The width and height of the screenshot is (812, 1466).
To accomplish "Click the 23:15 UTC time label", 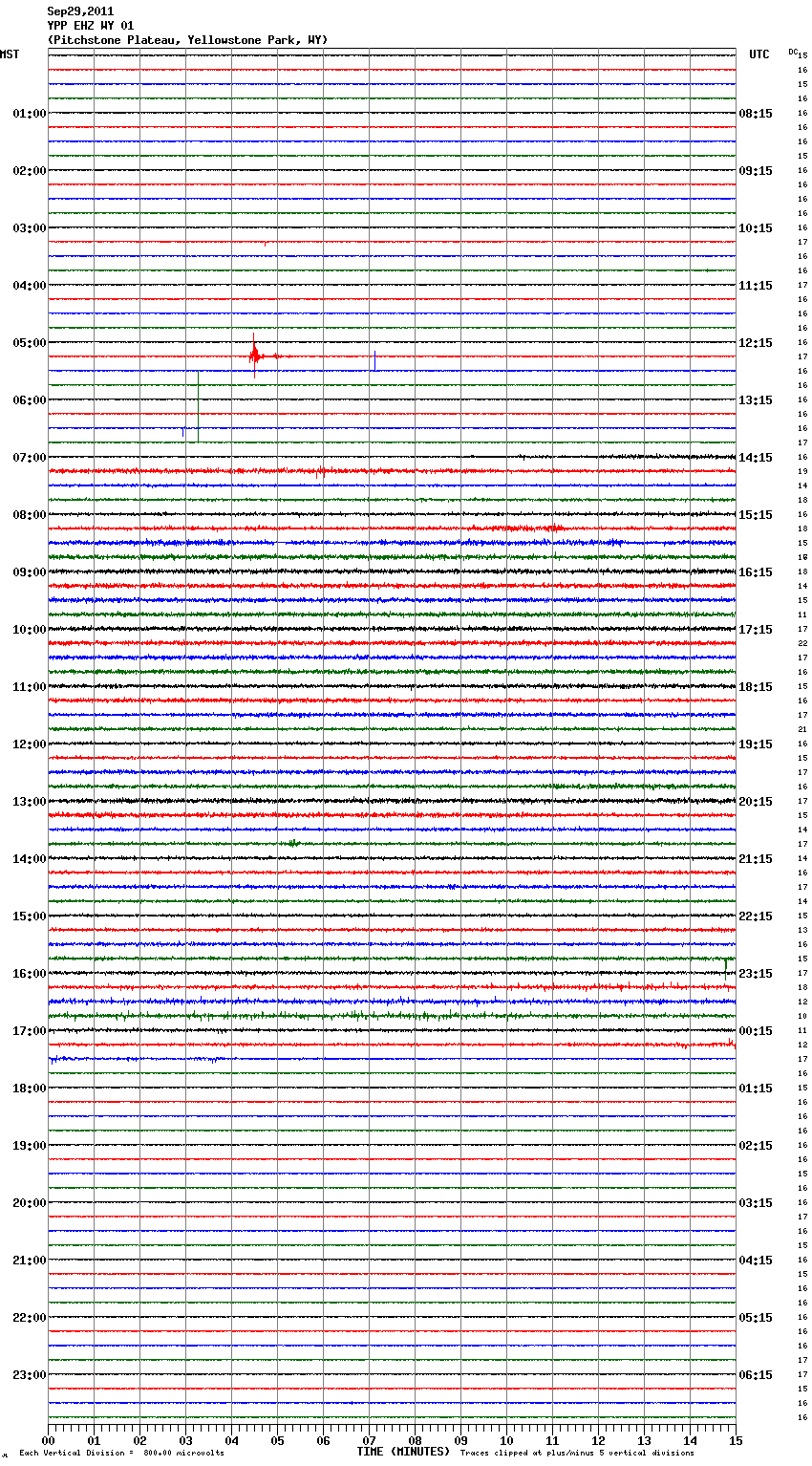I will tap(756, 974).
